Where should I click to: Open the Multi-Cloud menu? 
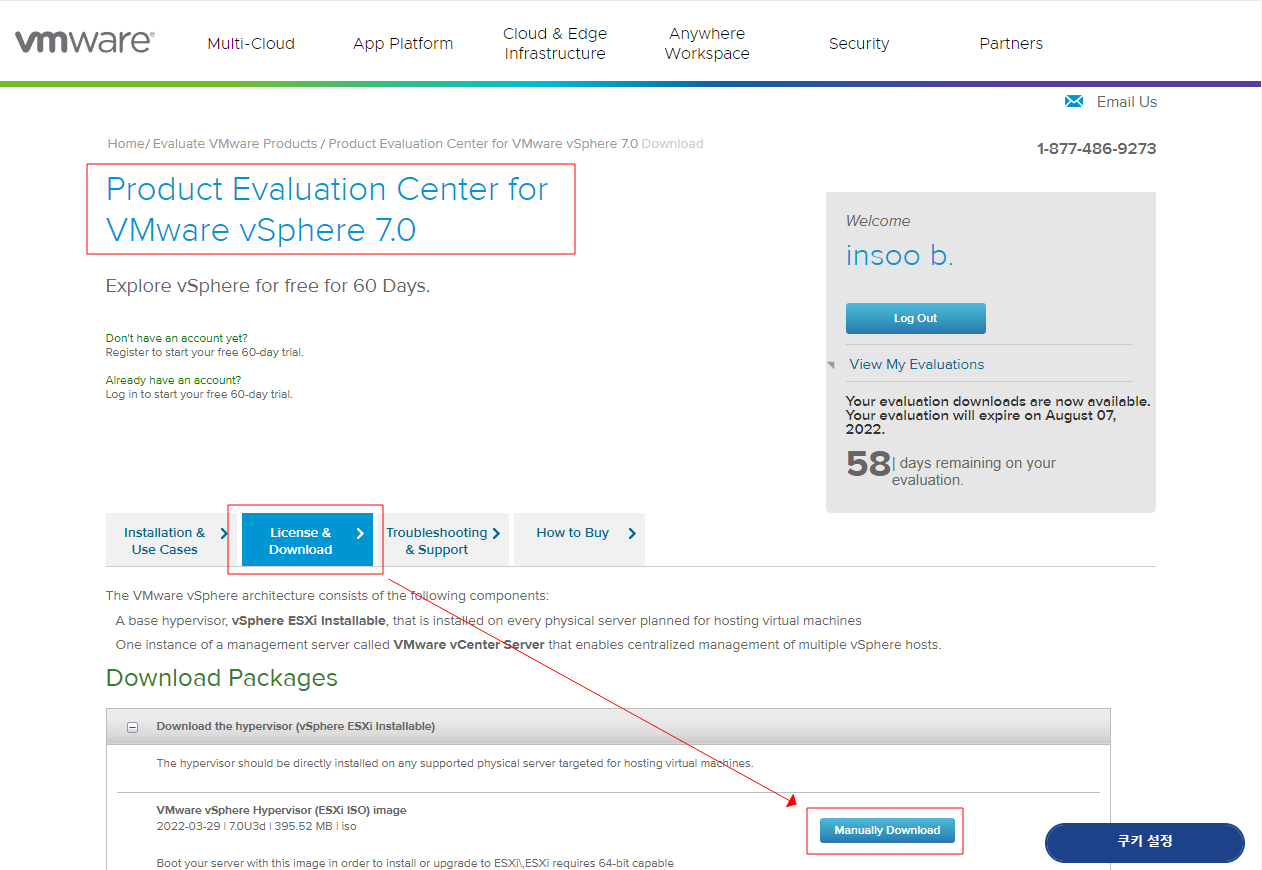(x=251, y=43)
